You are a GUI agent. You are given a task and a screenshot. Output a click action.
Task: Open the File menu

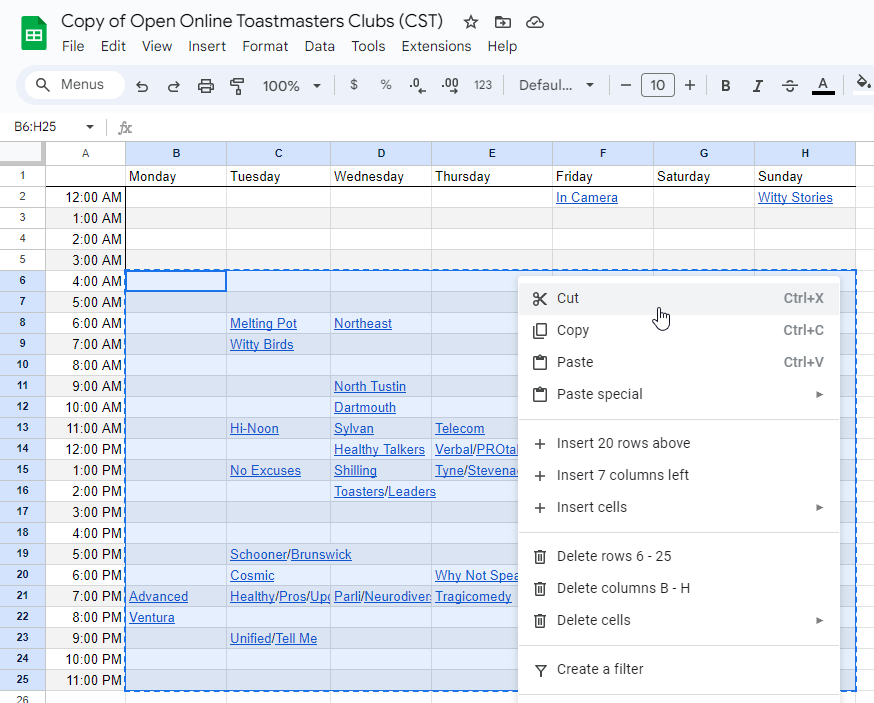tap(73, 46)
